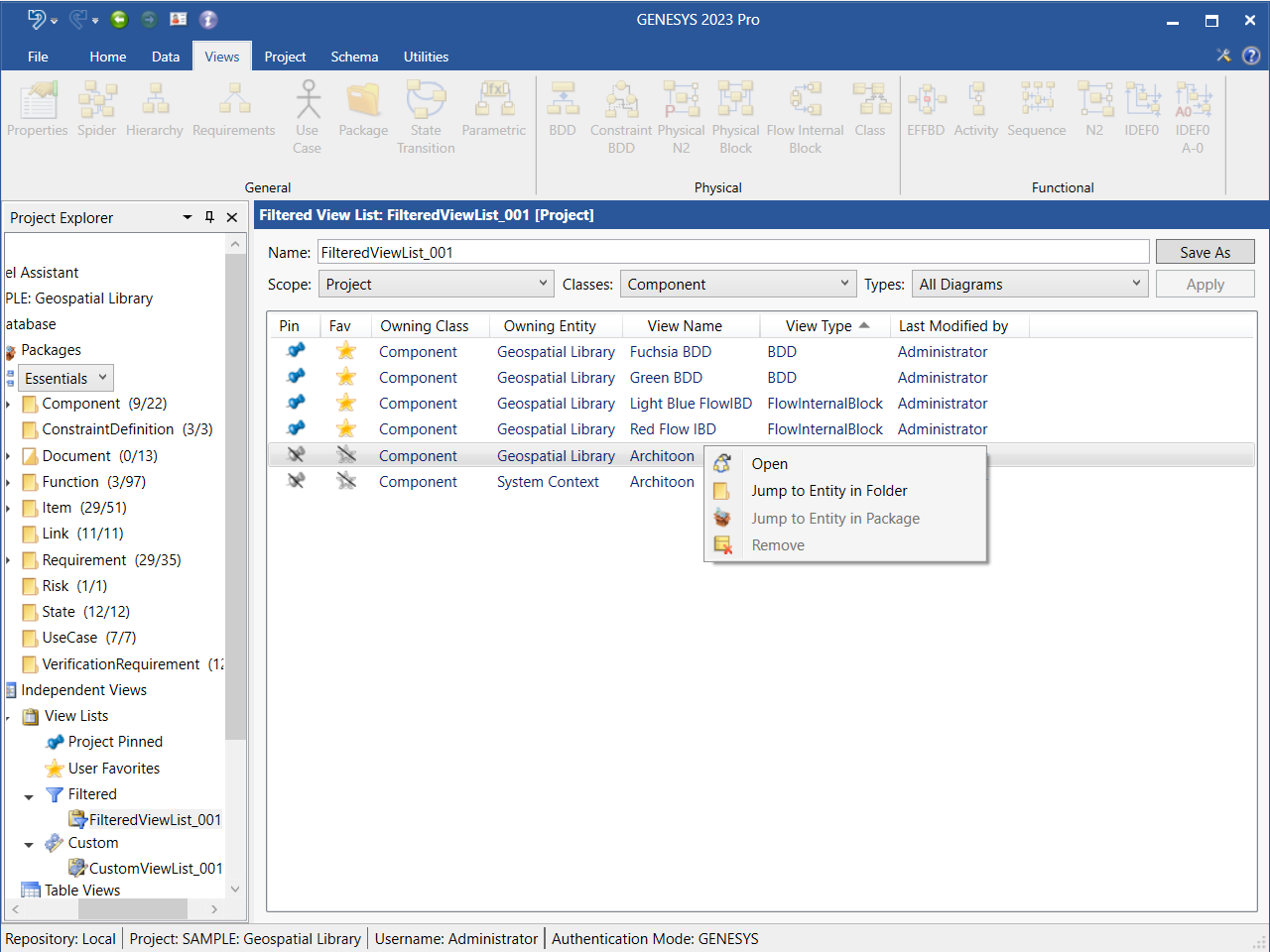
Task: Collapse the Filtered view lists node
Action: 29,795
